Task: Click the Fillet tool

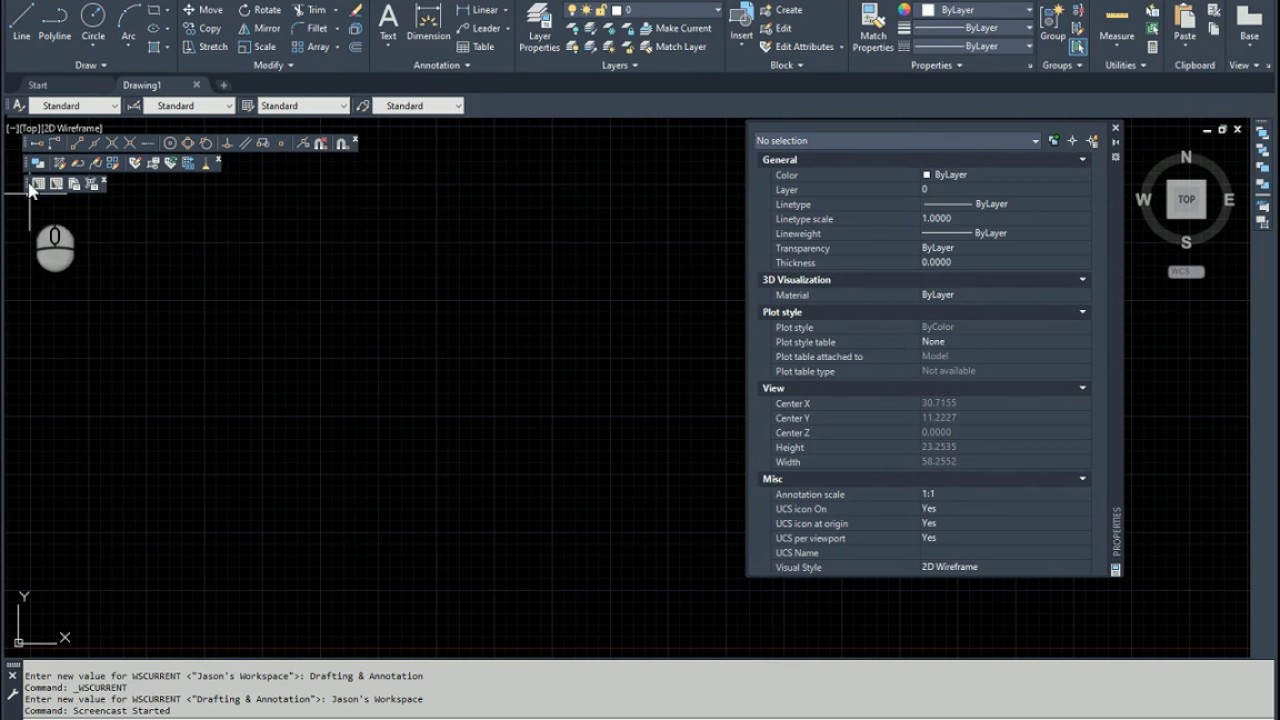Action: tap(309, 28)
